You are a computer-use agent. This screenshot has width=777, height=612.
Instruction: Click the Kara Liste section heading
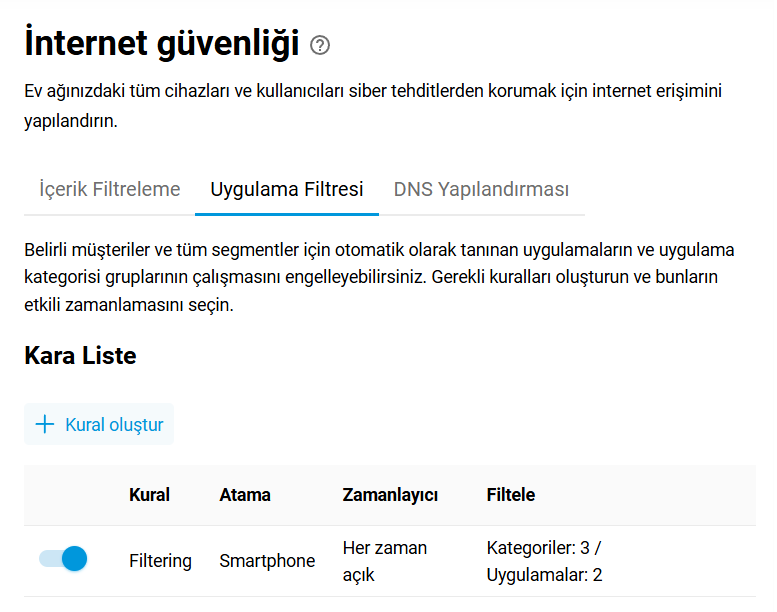(x=80, y=355)
